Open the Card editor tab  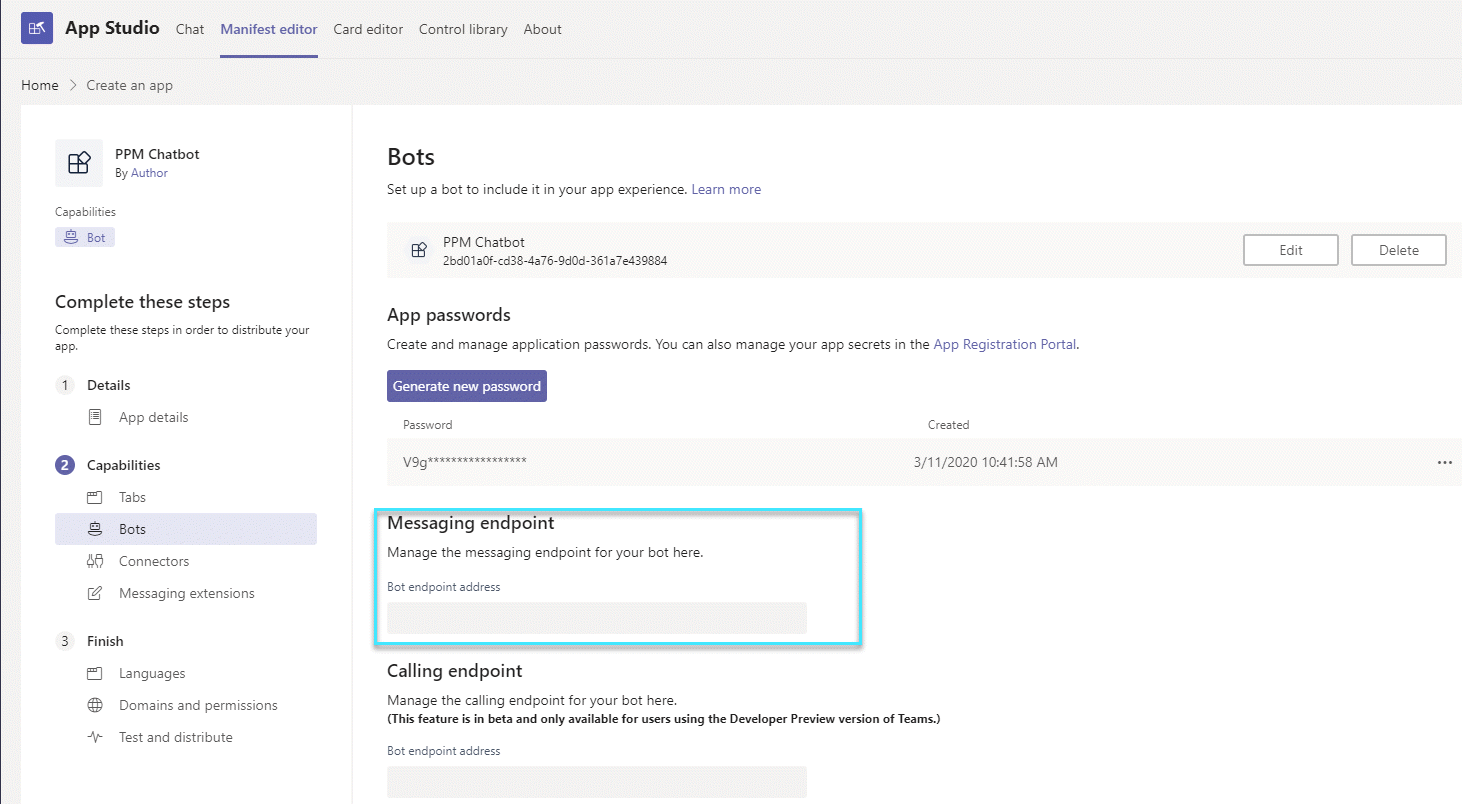pyautogui.click(x=368, y=29)
